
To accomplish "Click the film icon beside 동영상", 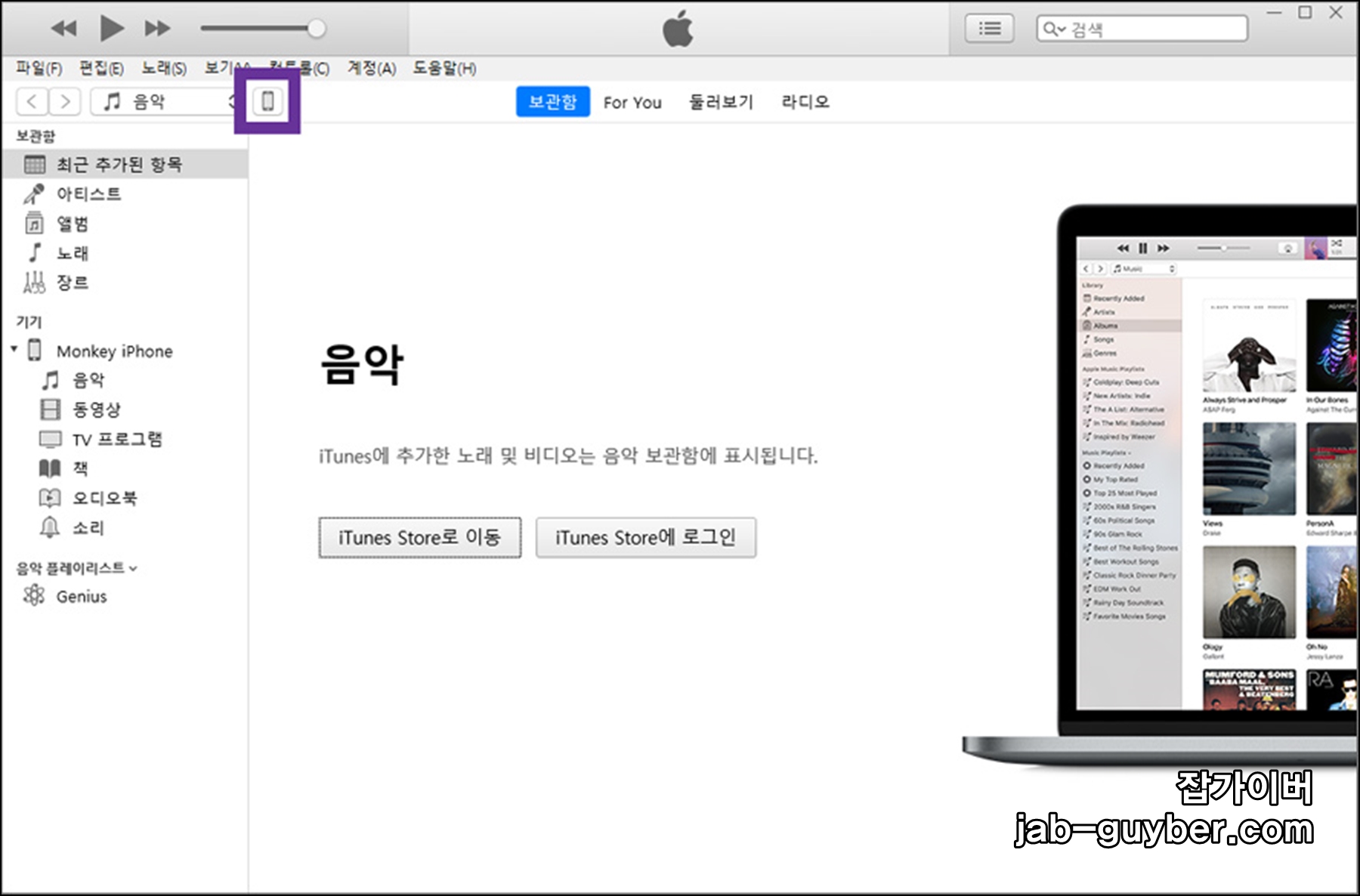I will (50, 409).
